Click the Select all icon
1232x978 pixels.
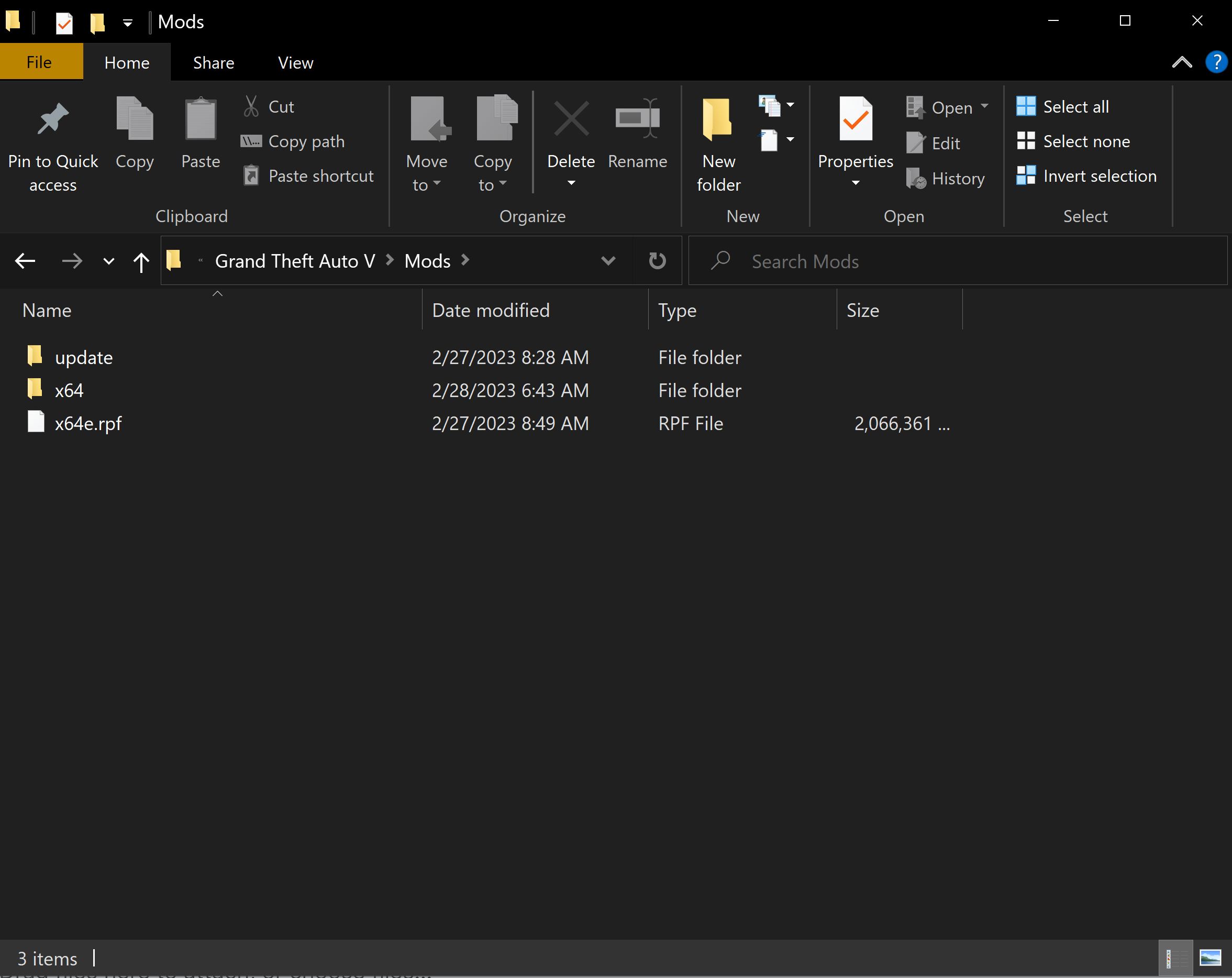tap(1026, 106)
